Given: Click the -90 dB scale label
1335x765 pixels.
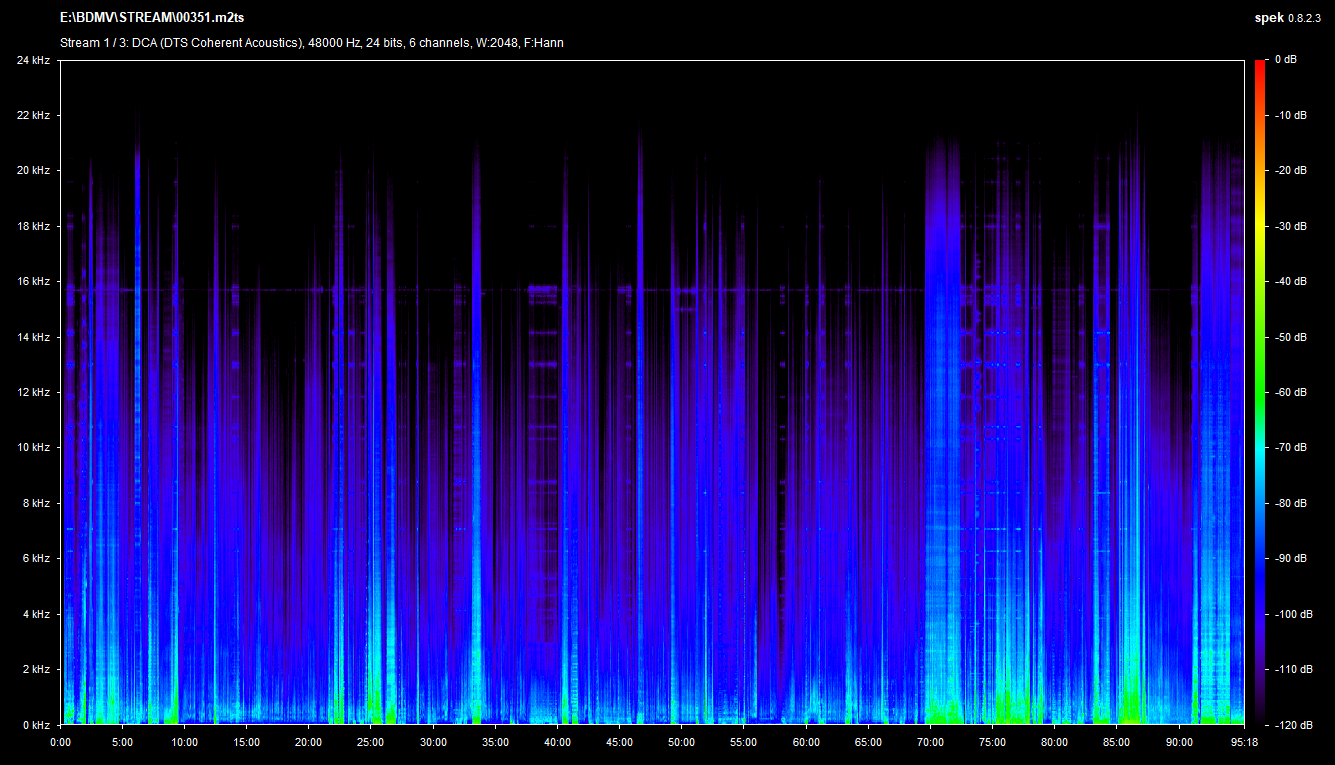Looking at the screenshot, I should pos(1290,558).
